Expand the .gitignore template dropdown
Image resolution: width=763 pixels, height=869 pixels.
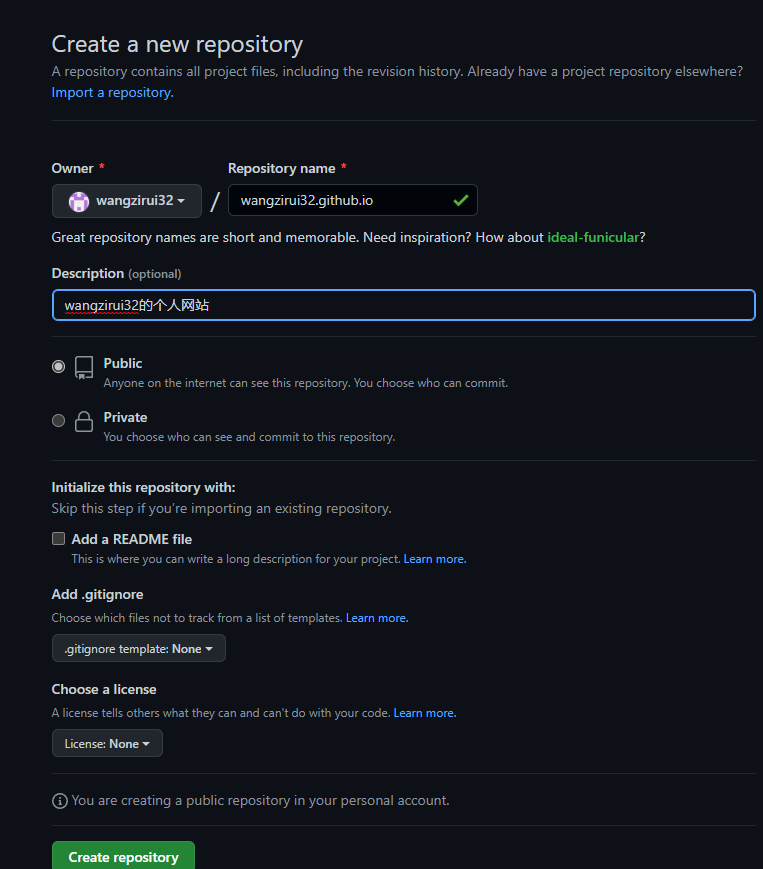tap(139, 648)
